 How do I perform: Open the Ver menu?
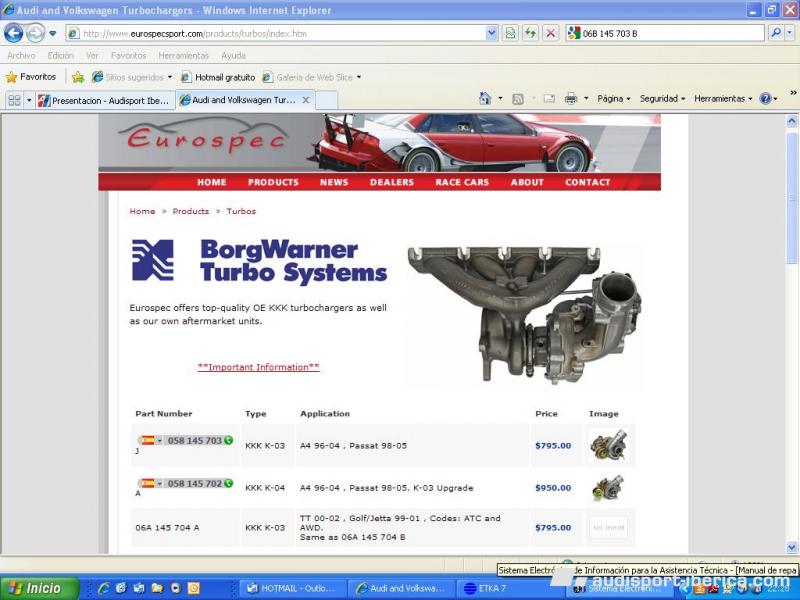coord(92,56)
